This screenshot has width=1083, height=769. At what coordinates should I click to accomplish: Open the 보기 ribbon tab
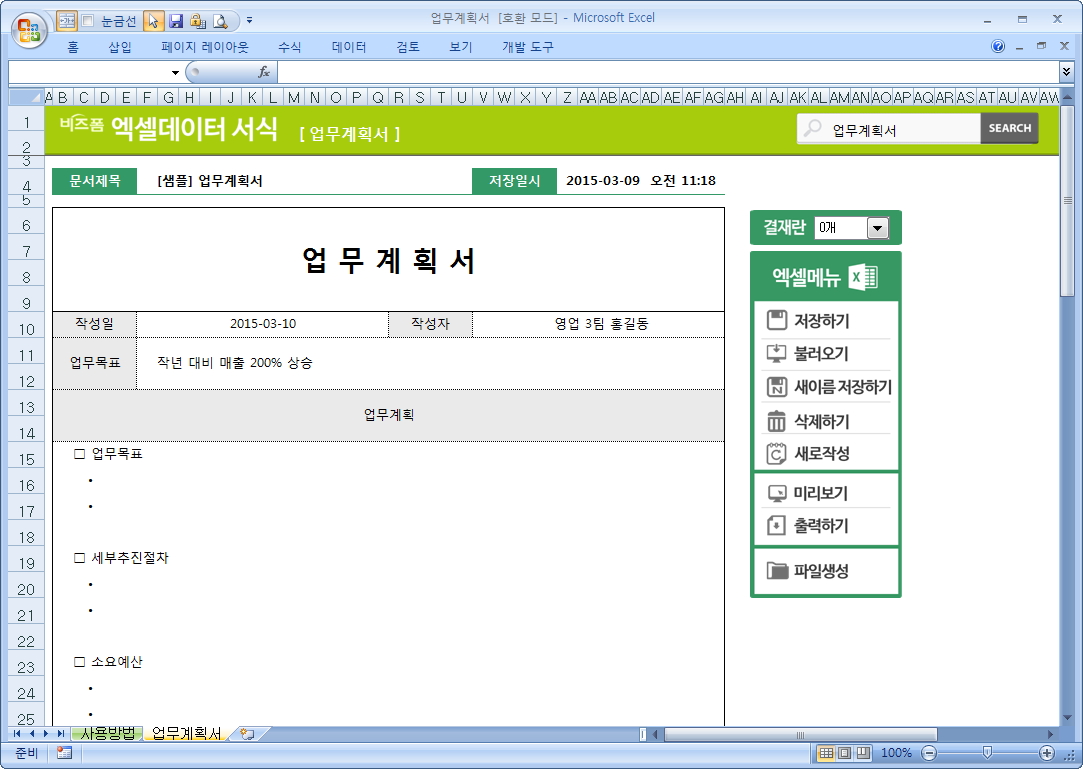460,47
